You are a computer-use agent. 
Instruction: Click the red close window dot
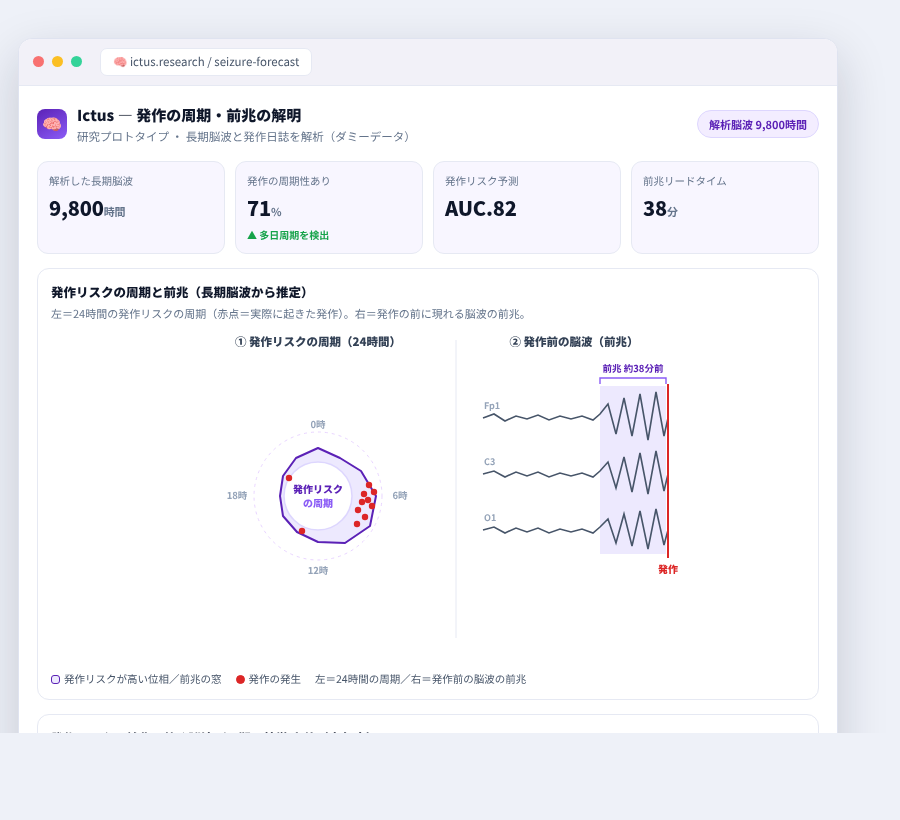tap(38, 61)
